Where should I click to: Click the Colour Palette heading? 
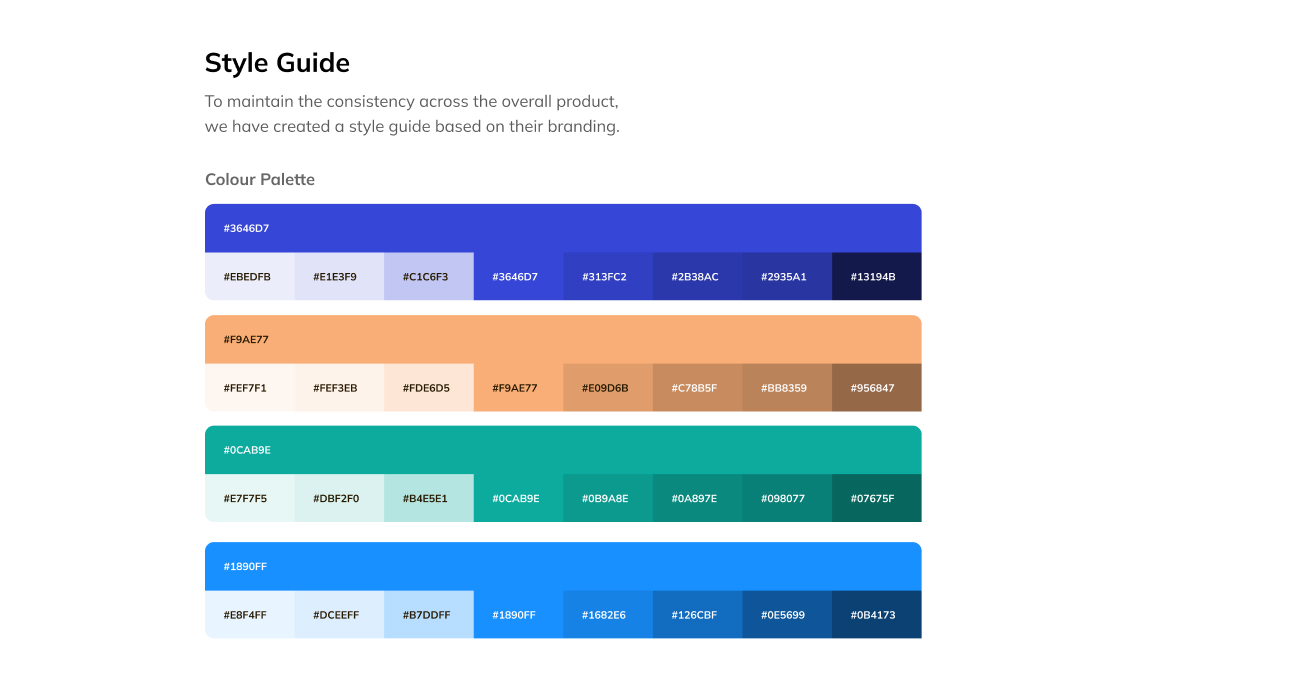(260, 180)
